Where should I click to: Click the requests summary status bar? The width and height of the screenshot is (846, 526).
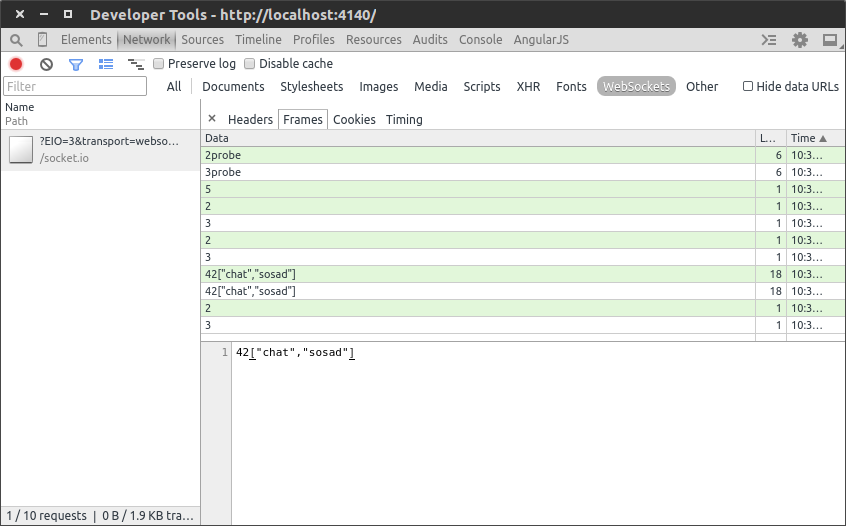[x=100, y=516]
